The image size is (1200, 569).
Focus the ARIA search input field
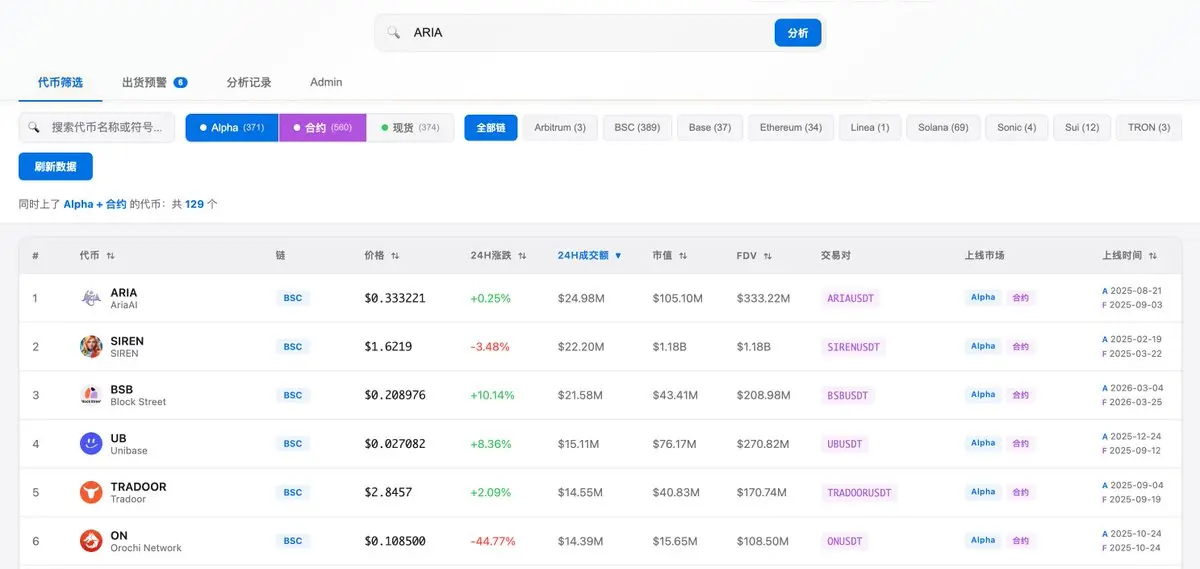[590, 33]
